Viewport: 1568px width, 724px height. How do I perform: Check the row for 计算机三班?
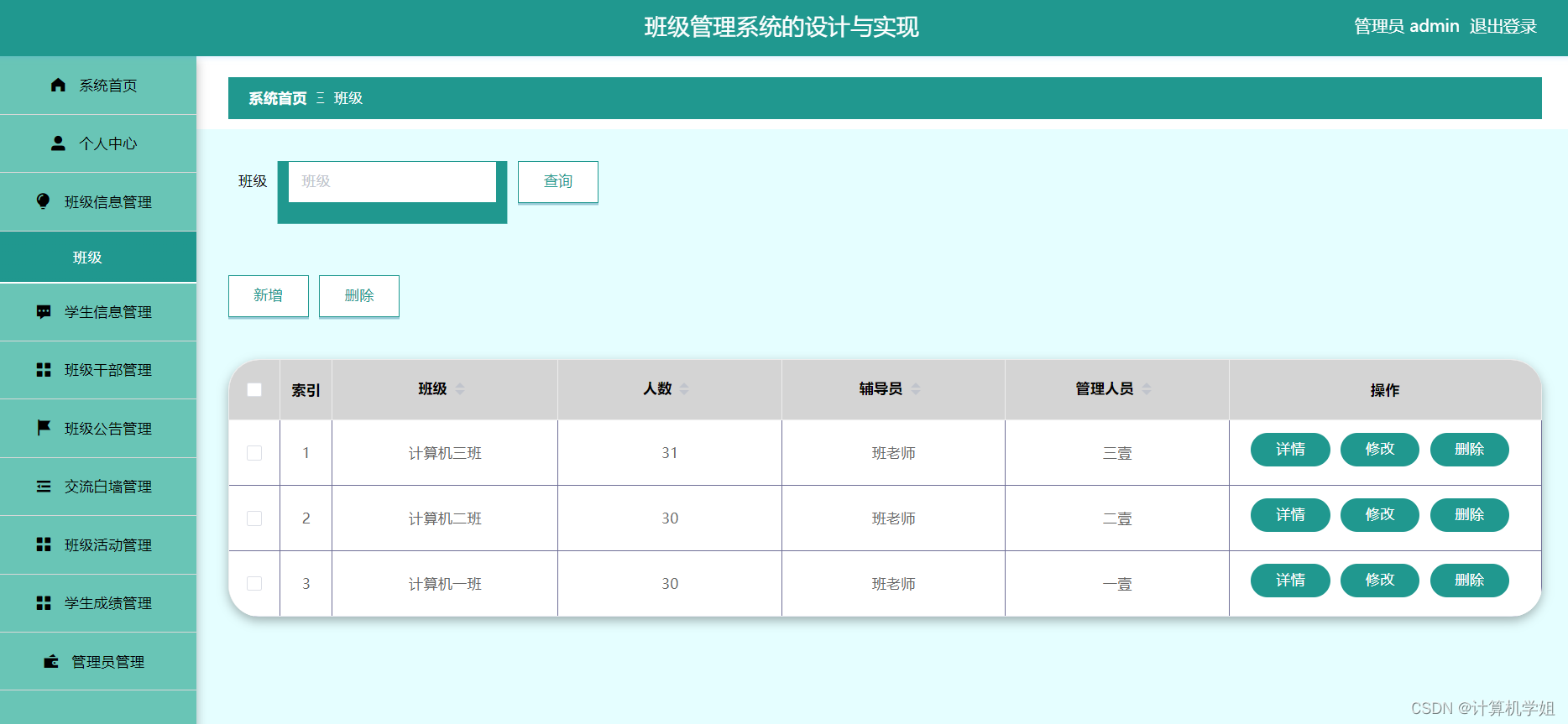click(x=254, y=453)
